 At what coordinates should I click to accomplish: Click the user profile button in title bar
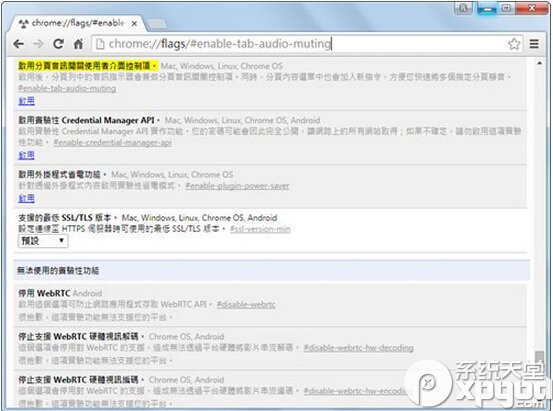coord(463,8)
